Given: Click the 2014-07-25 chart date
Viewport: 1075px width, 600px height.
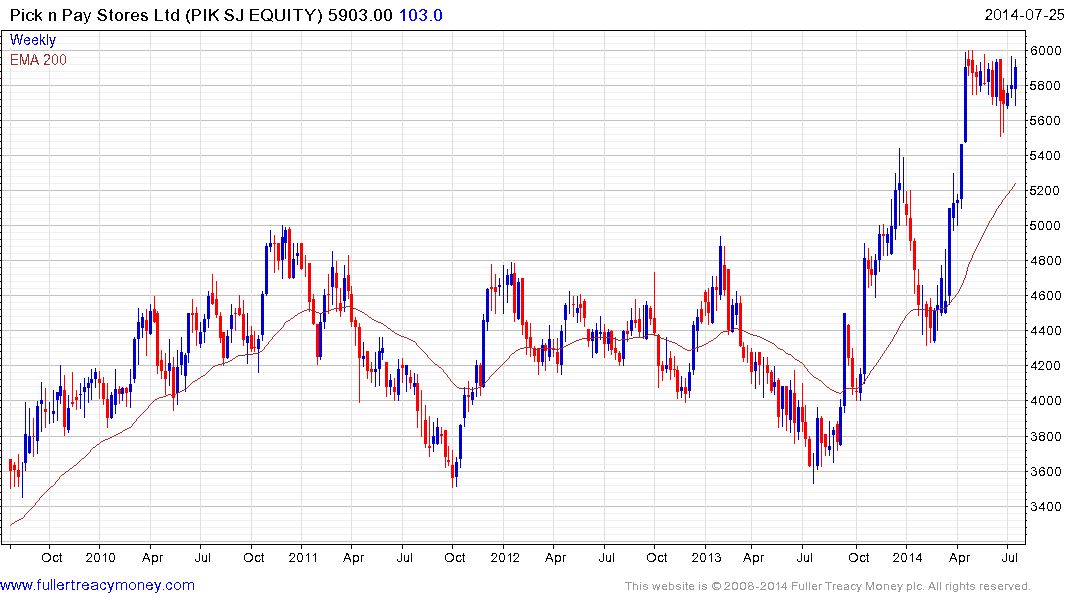Looking at the screenshot, I should (1024, 15).
